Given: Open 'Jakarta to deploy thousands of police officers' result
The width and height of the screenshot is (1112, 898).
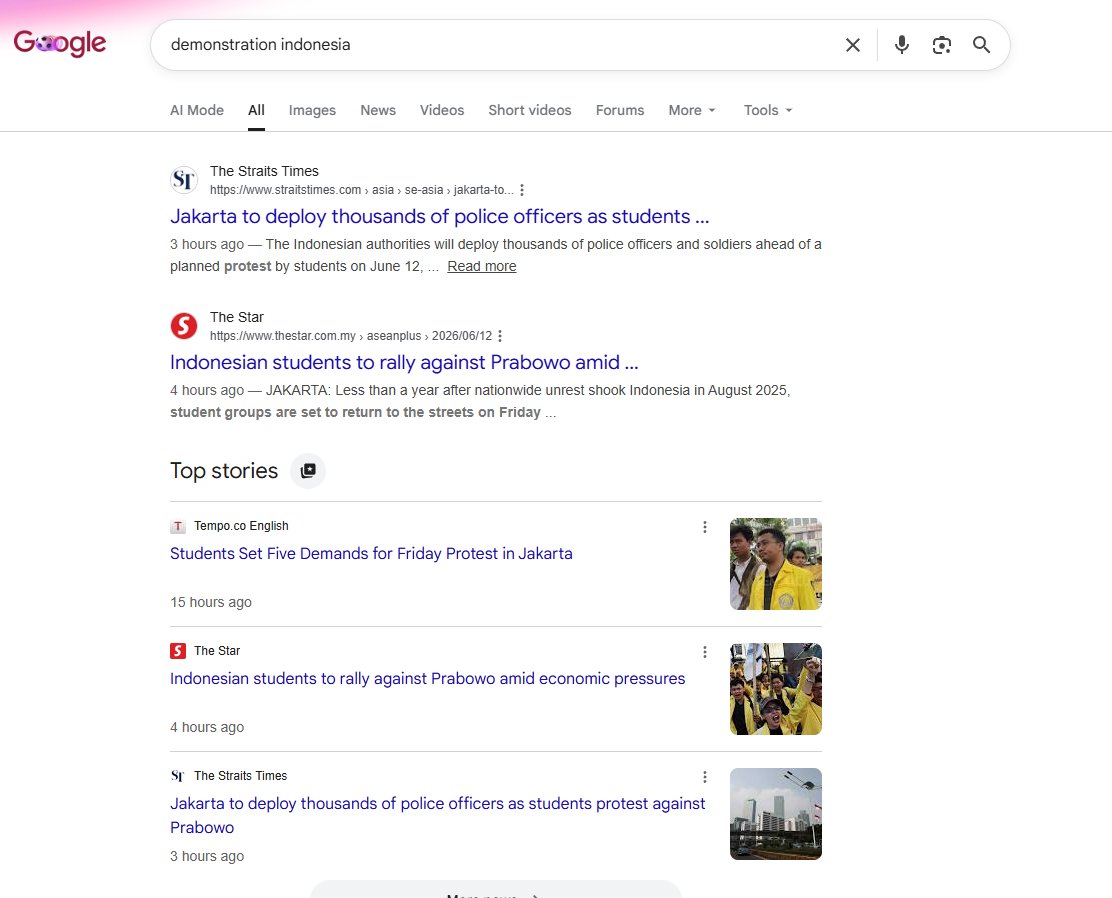Looking at the screenshot, I should click(x=440, y=216).
